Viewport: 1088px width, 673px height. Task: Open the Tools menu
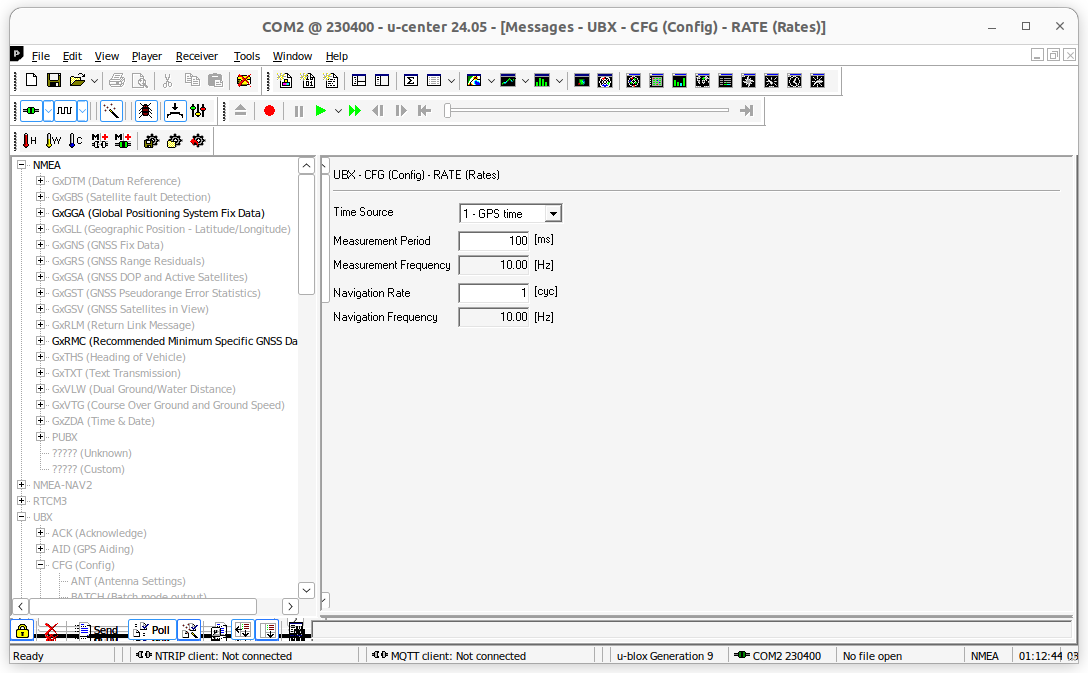246,56
